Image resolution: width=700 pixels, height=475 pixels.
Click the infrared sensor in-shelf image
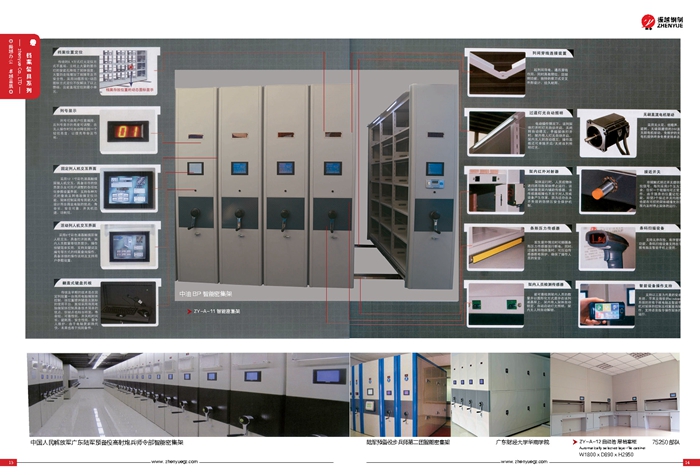coord(496,190)
